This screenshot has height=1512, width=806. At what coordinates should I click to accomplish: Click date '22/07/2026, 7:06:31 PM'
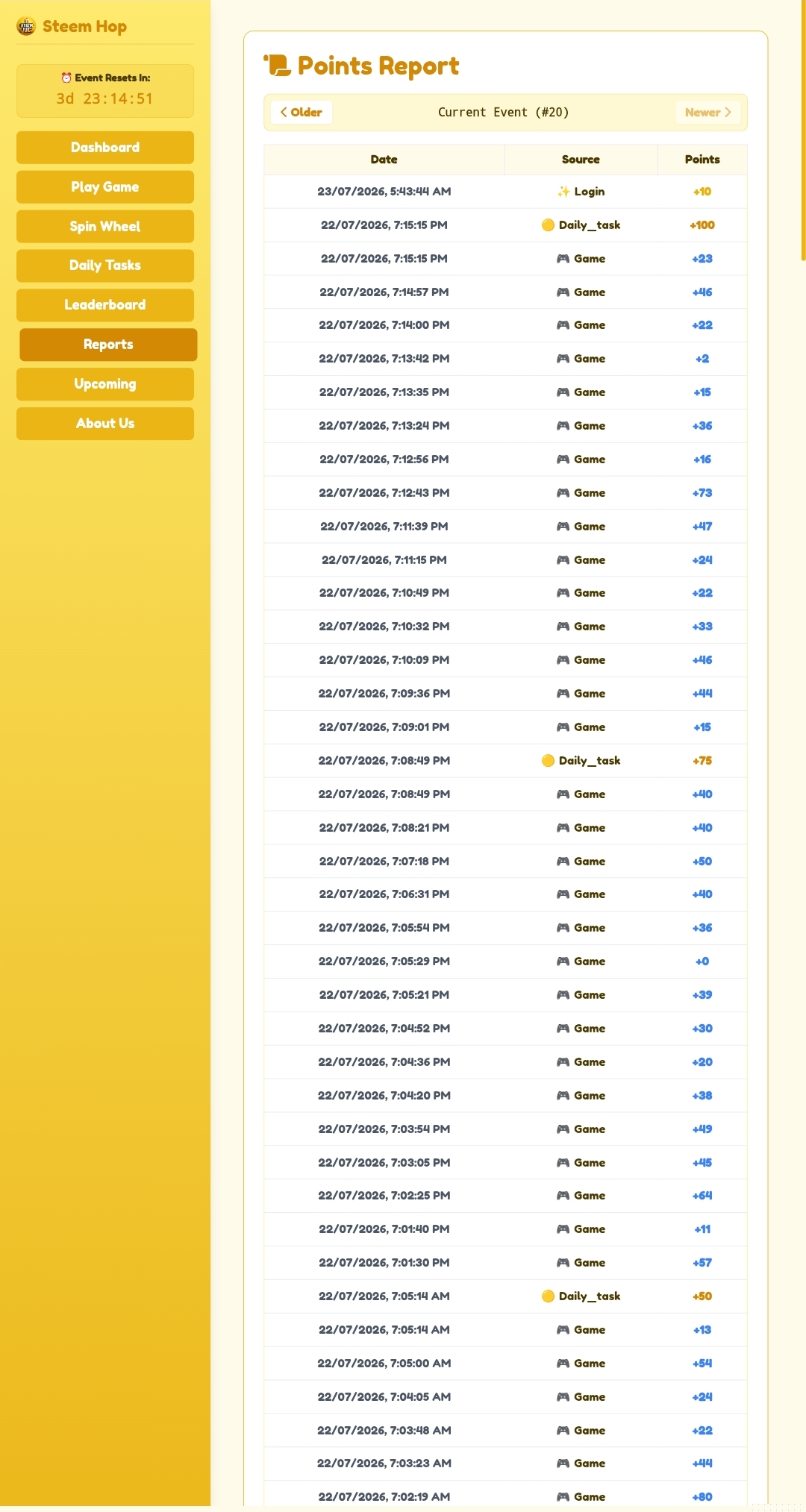pyautogui.click(x=384, y=894)
